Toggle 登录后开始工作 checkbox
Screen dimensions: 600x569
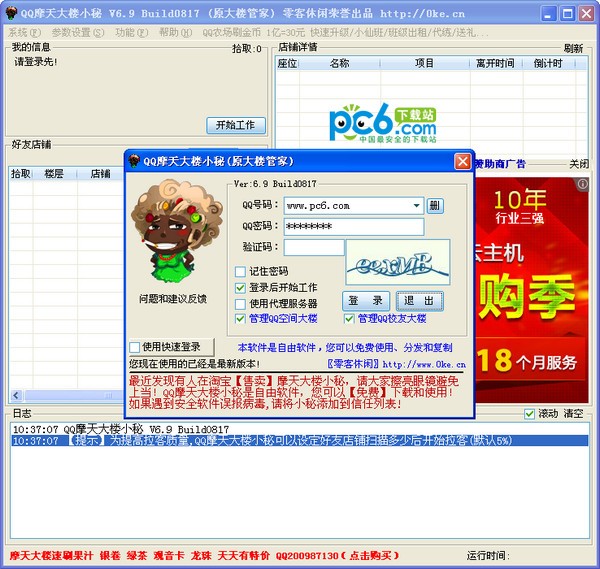[x=240, y=288]
